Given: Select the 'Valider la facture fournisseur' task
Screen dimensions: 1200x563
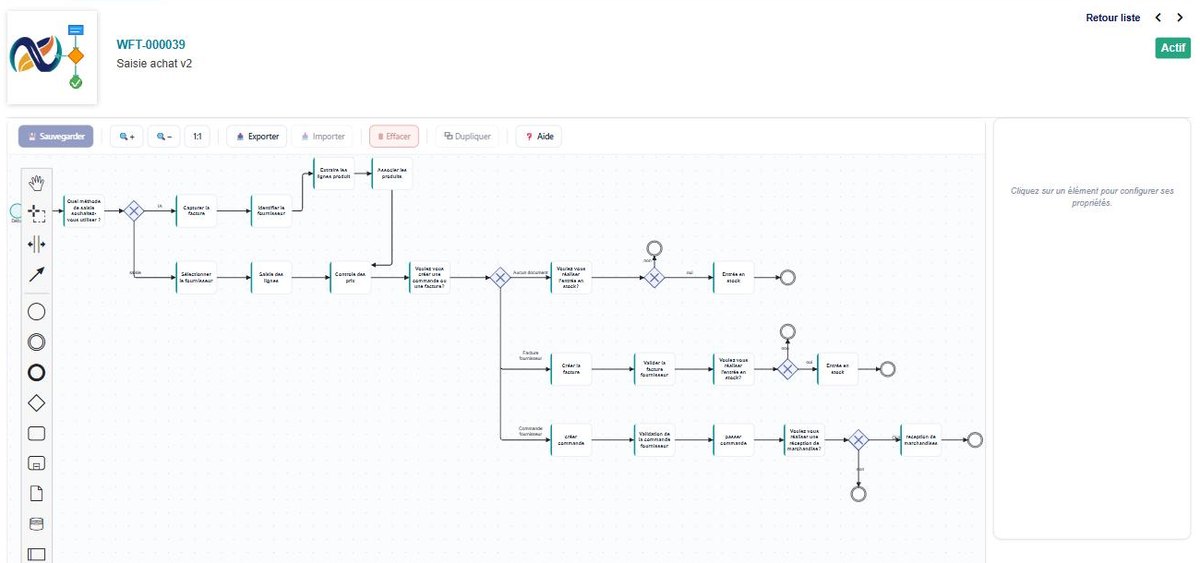Looking at the screenshot, I should (654, 368).
